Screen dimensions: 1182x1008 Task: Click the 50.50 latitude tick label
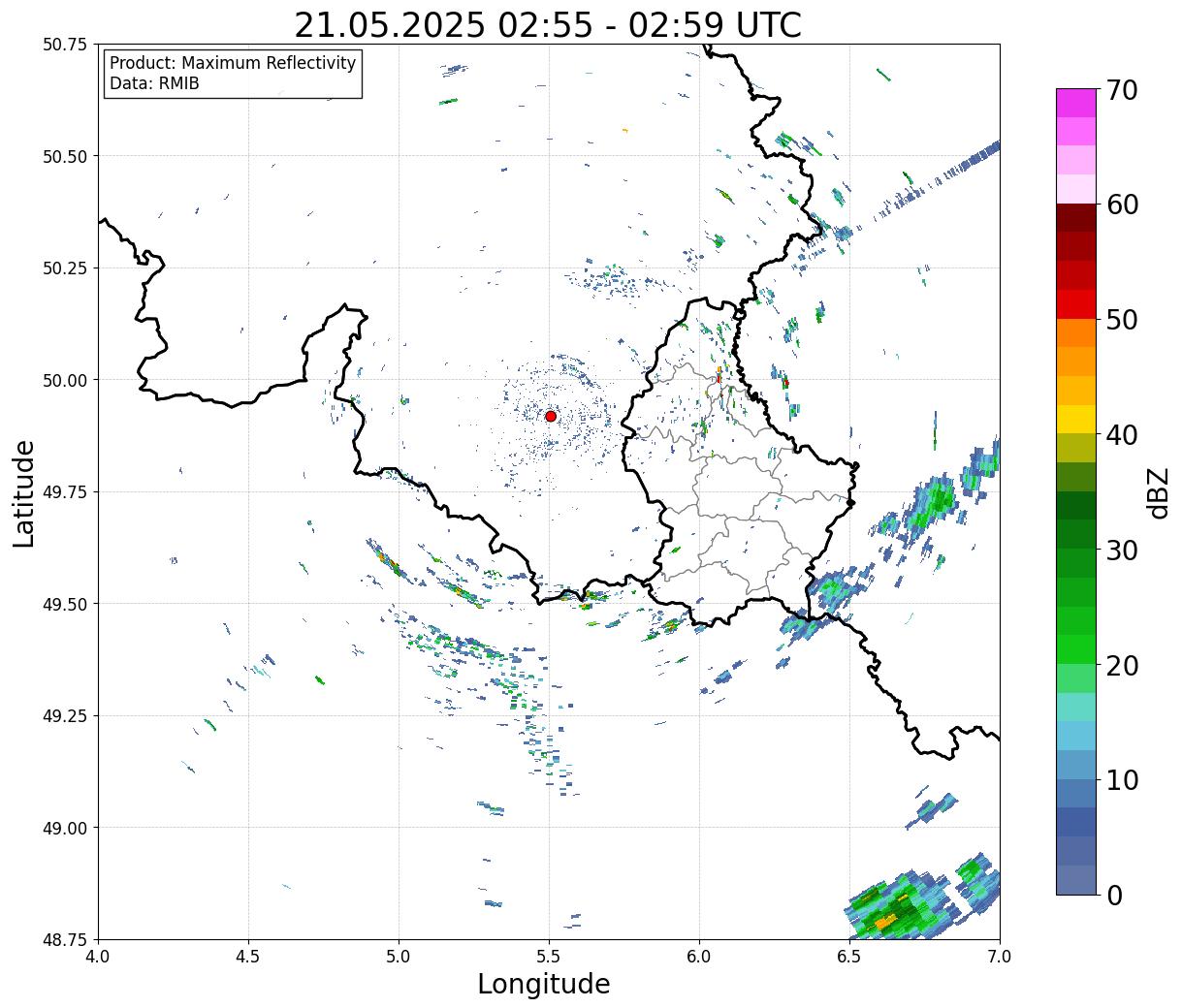click(64, 156)
